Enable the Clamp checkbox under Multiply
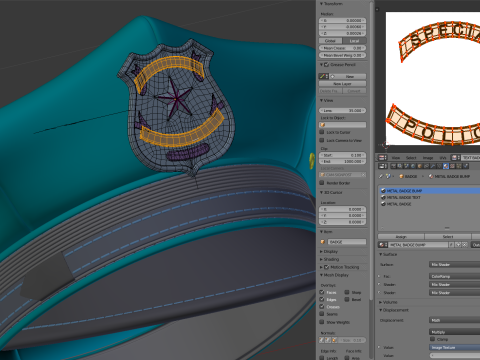The image size is (480, 360). click(433, 339)
